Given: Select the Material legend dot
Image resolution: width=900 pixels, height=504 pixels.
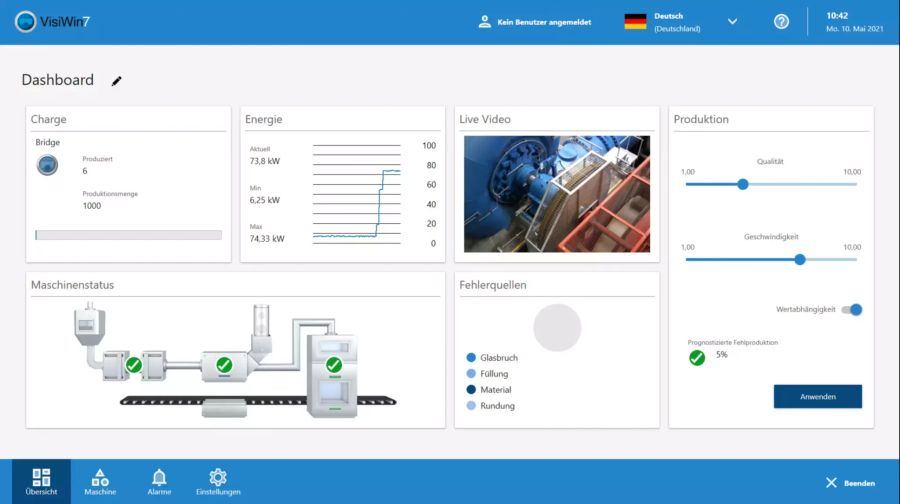Looking at the screenshot, I should coord(471,390).
